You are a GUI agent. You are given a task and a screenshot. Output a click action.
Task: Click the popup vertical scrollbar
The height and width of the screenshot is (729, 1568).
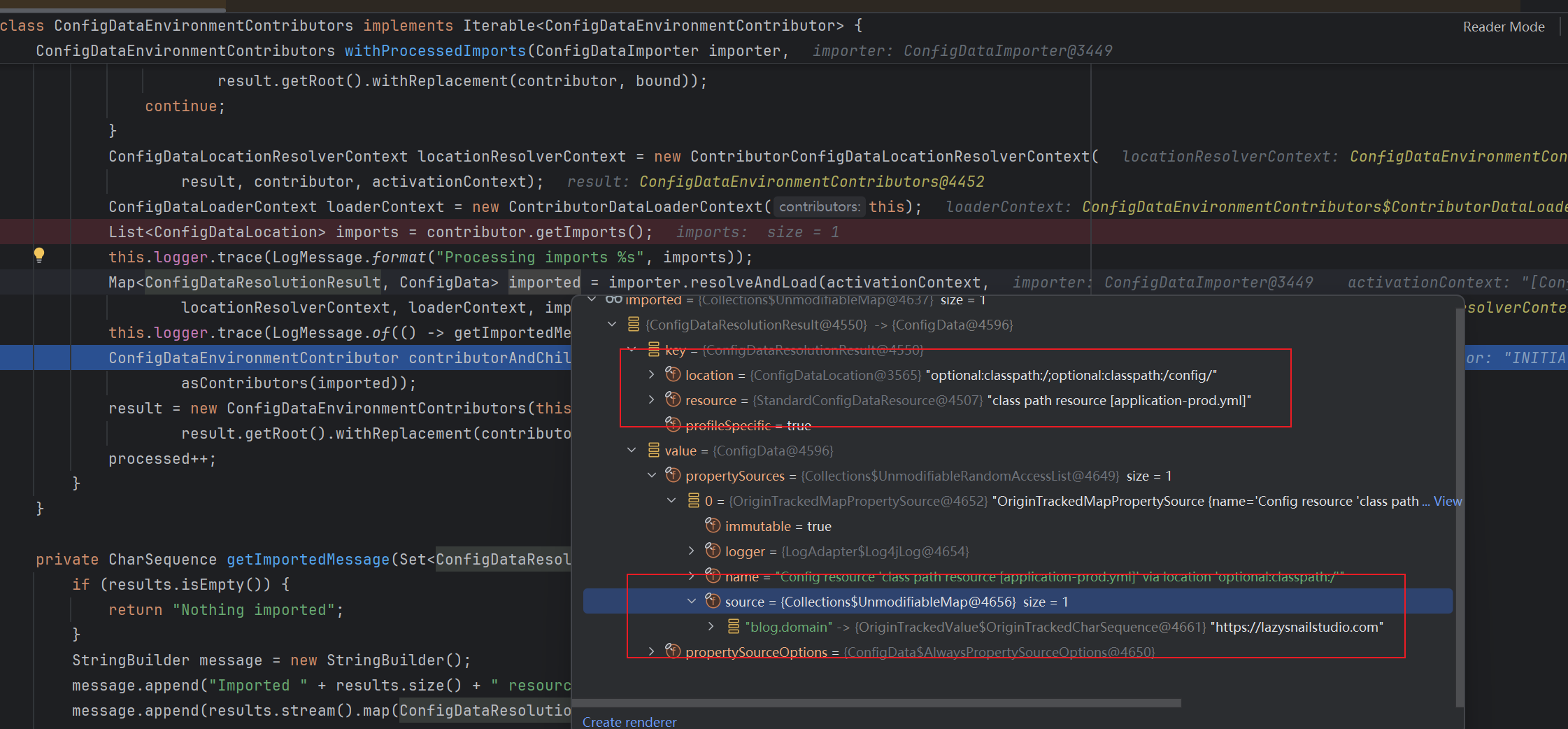(1459, 507)
